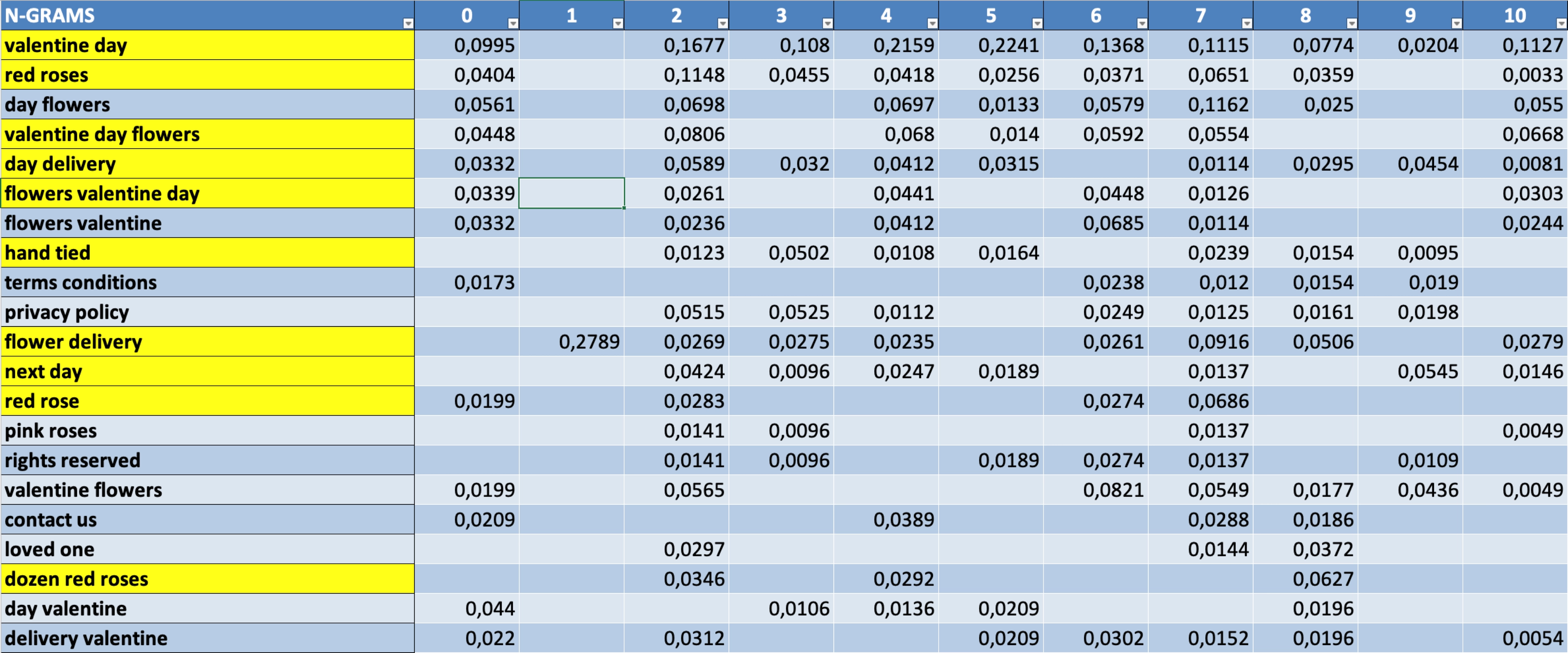Image resolution: width=1568 pixels, height=653 pixels.
Task: Click the column 5 header cell
Action: [x=991, y=15]
